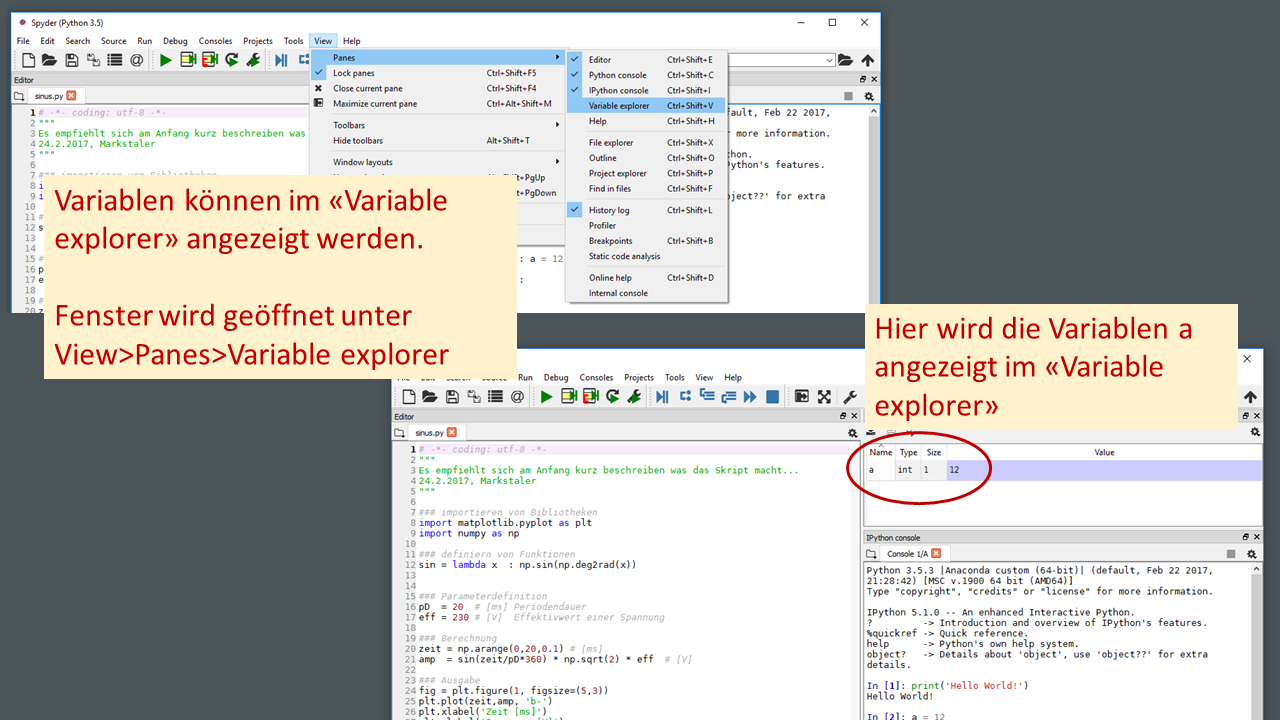Click Variable explorer options gear icon
The height and width of the screenshot is (720, 1280).
[x=1255, y=433]
